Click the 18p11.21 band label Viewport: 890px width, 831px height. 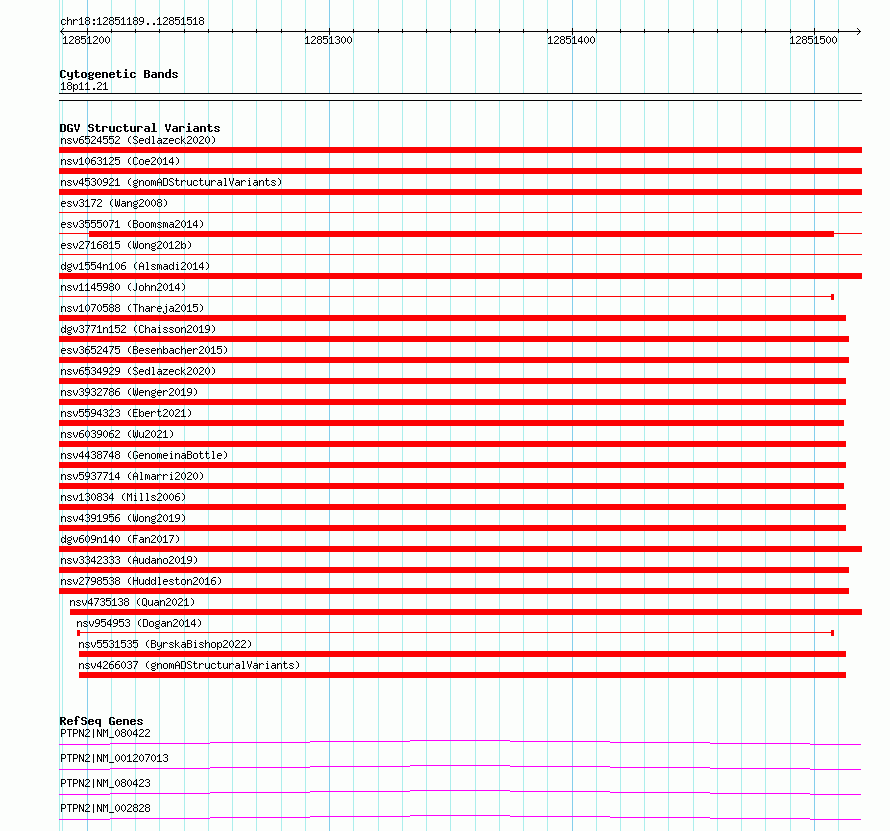[x=84, y=86]
